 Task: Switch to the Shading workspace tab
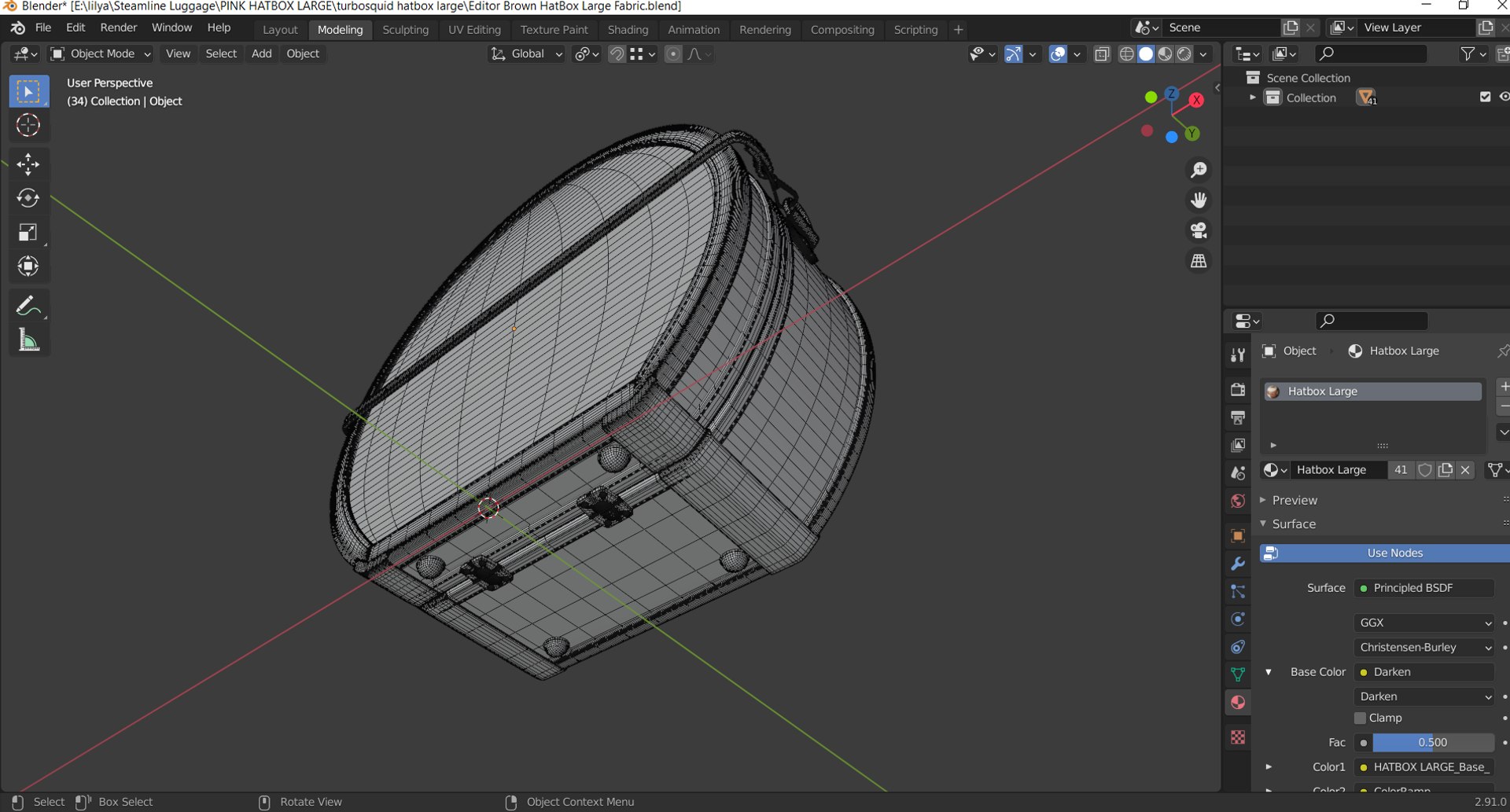(628, 30)
